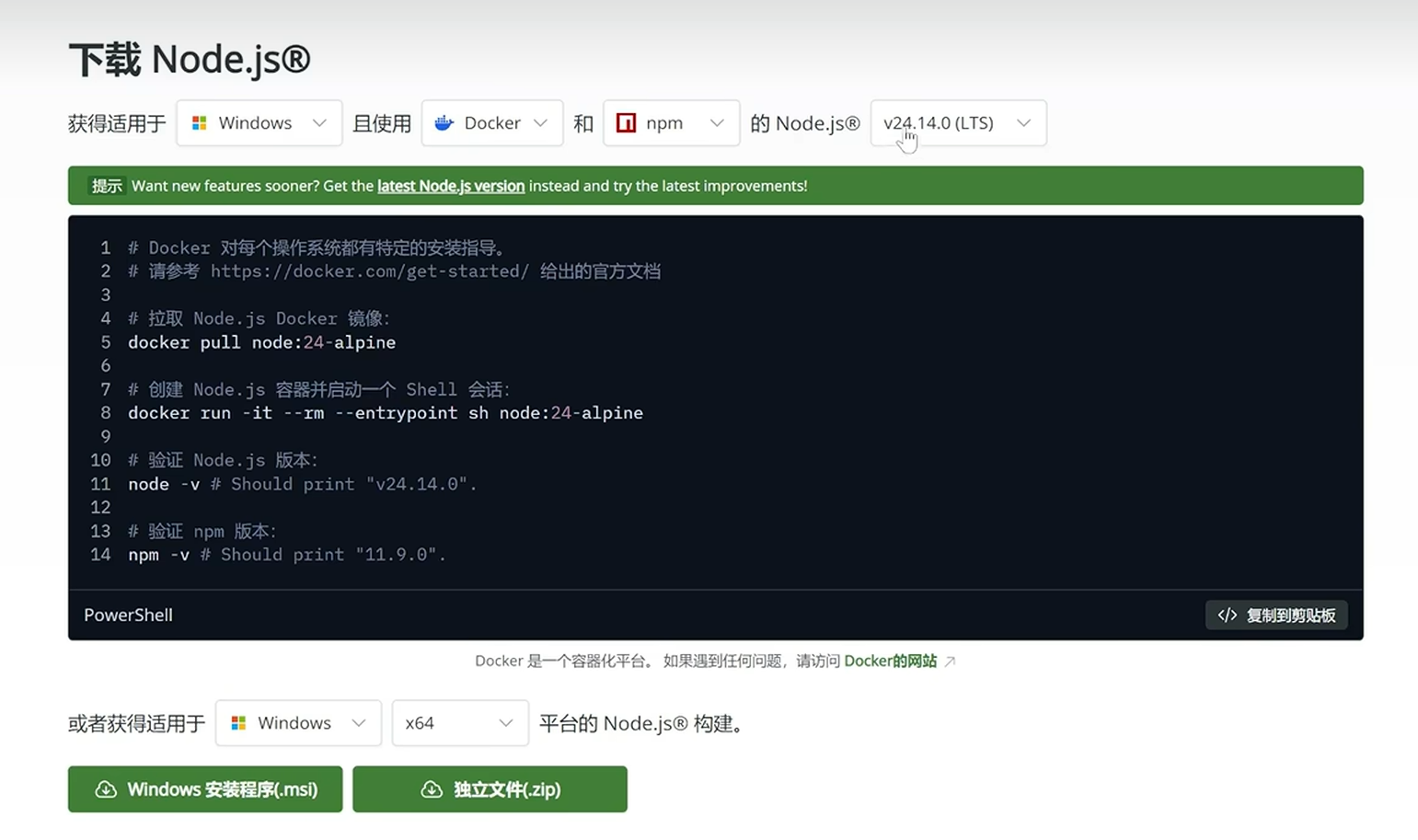
Task: Click the Windows 安装程序(.msi) download button
Action: 204,788
